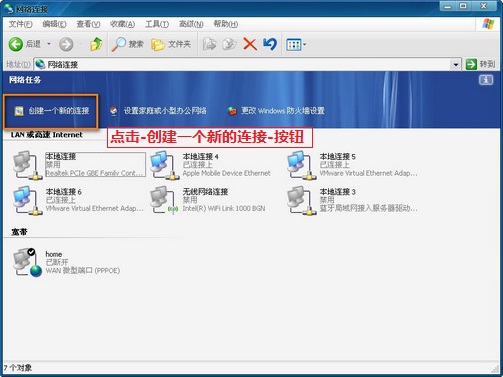The image size is (503, 377).
Task: Click the info icon in network tasks banner
Action: pos(486,80)
